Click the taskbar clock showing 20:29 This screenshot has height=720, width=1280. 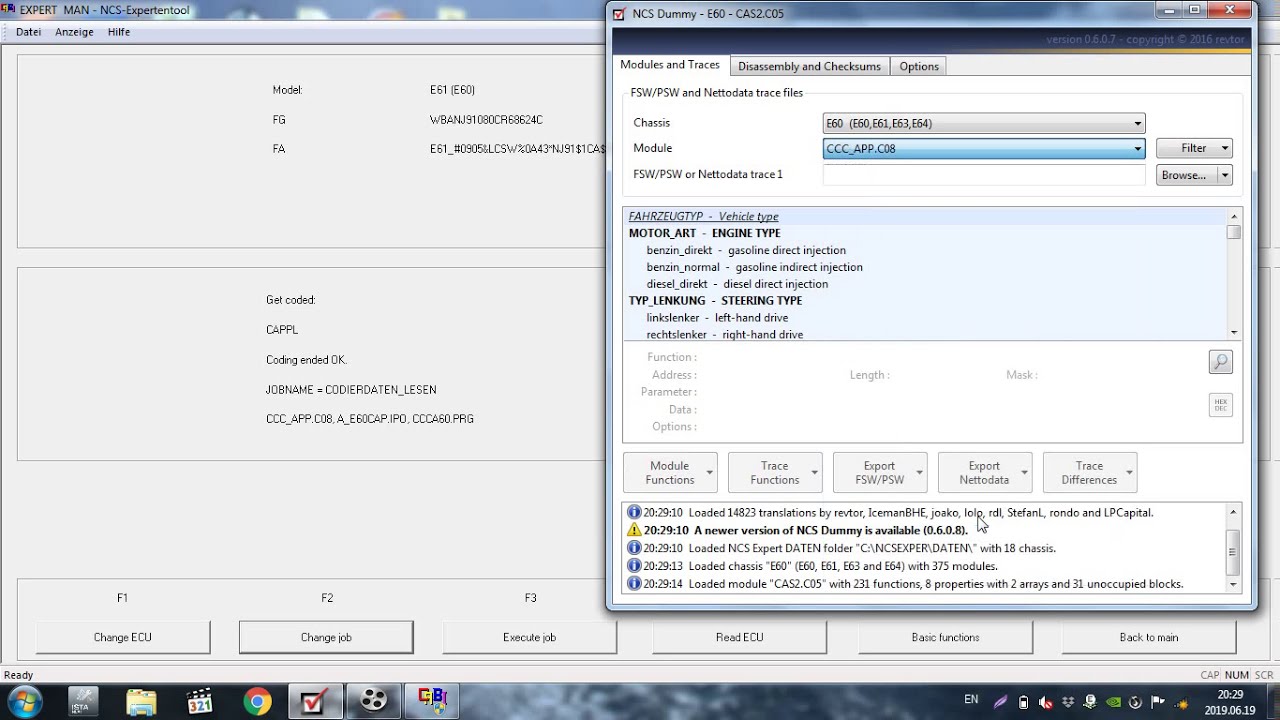pyautogui.click(x=1230, y=702)
